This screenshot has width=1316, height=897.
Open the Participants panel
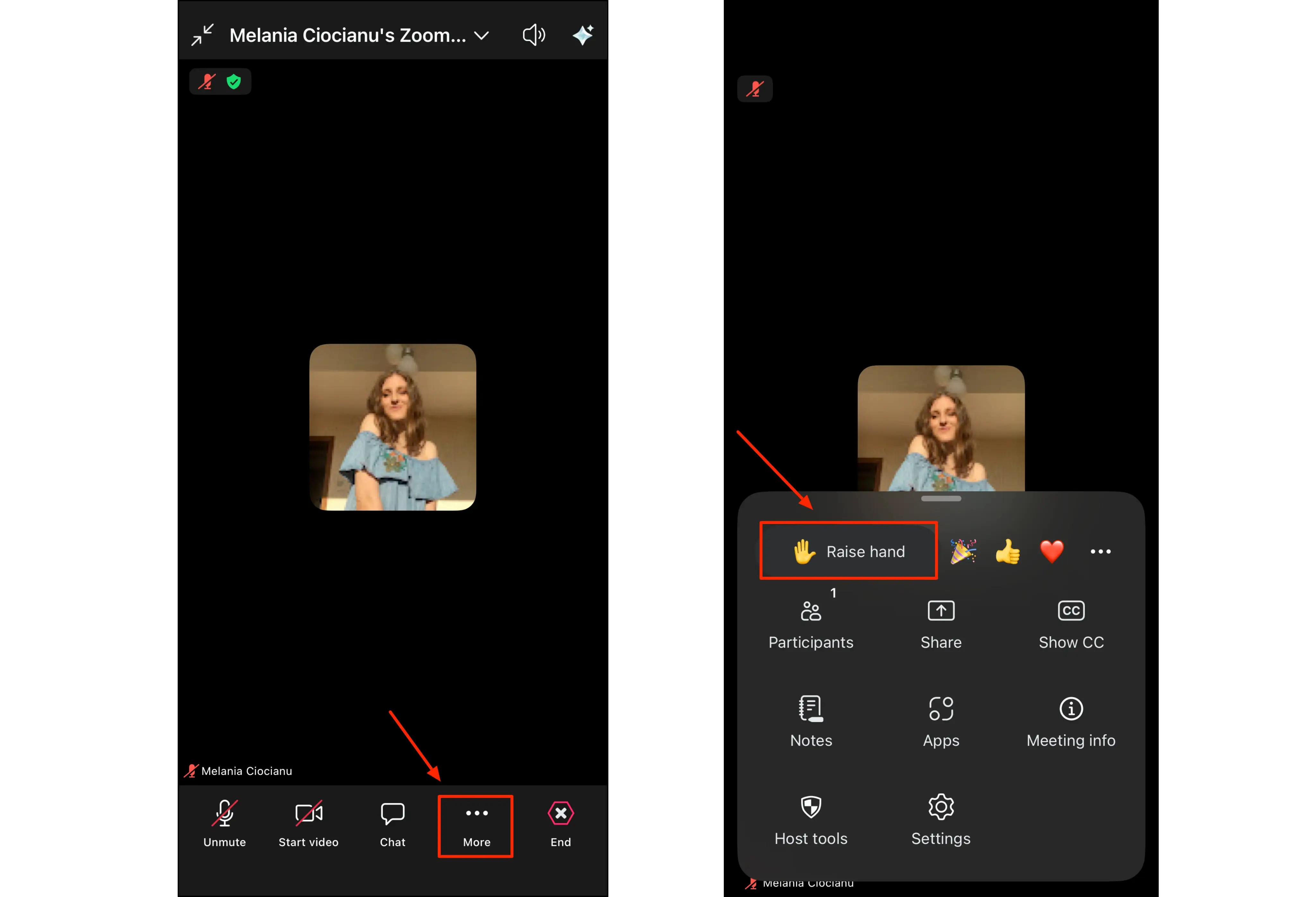coord(810,622)
